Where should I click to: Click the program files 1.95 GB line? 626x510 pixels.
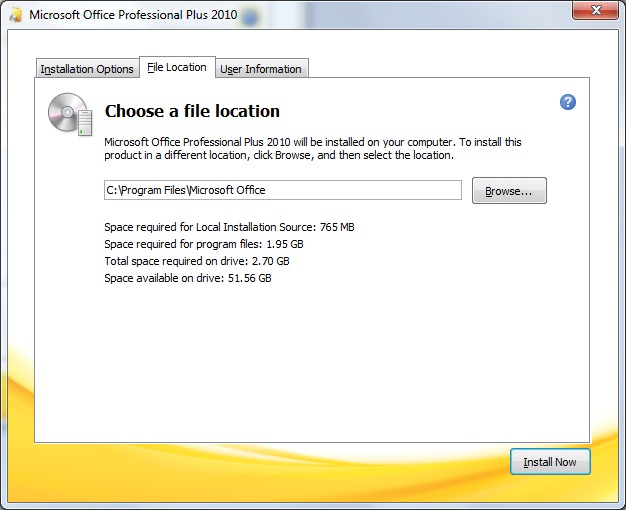pyautogui.click(x=204, y=244)
